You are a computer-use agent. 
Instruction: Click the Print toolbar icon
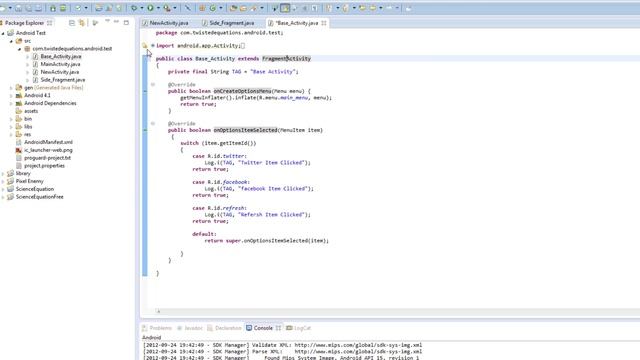coord(38,8)
